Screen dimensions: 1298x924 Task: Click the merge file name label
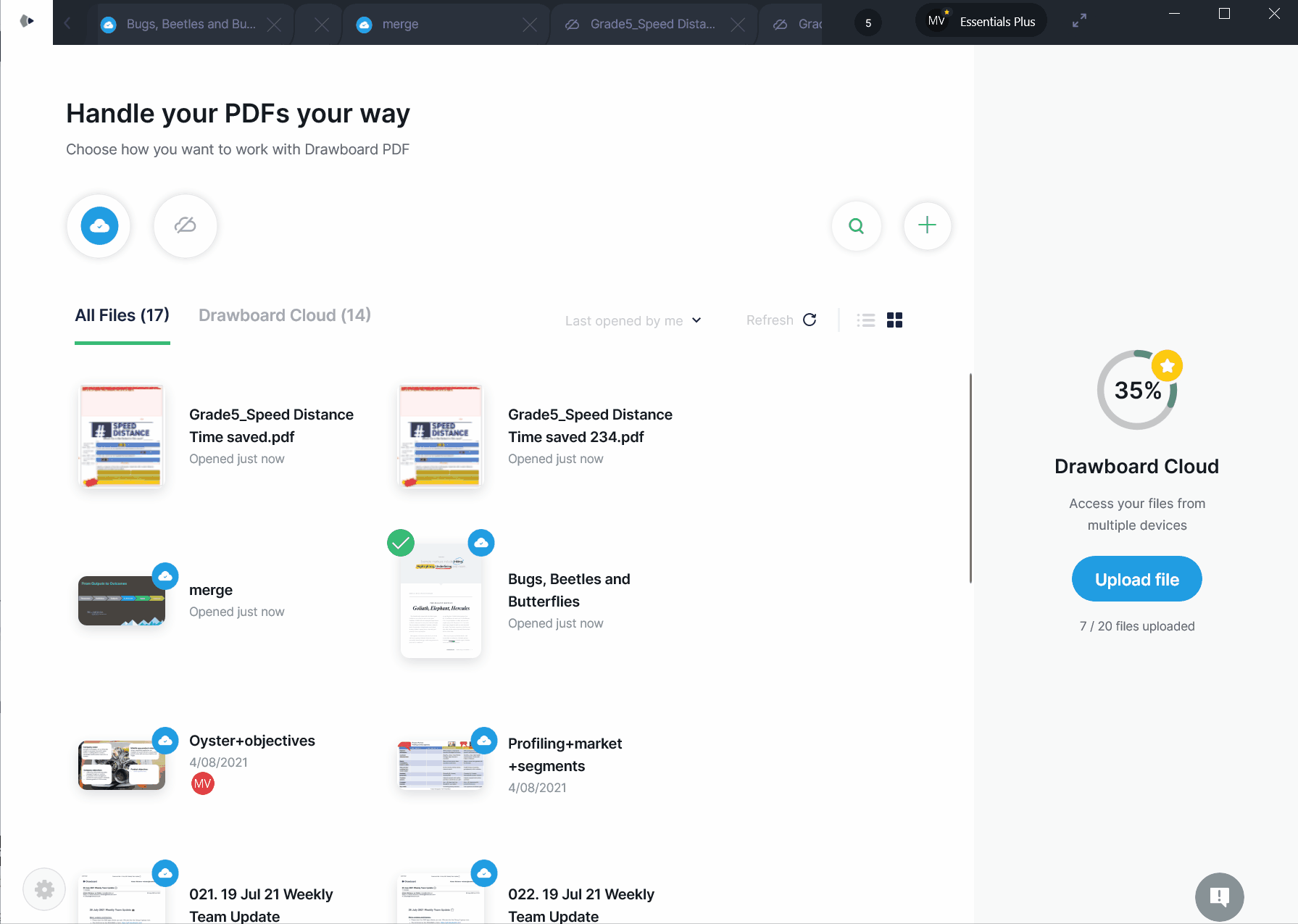(211, 590)
